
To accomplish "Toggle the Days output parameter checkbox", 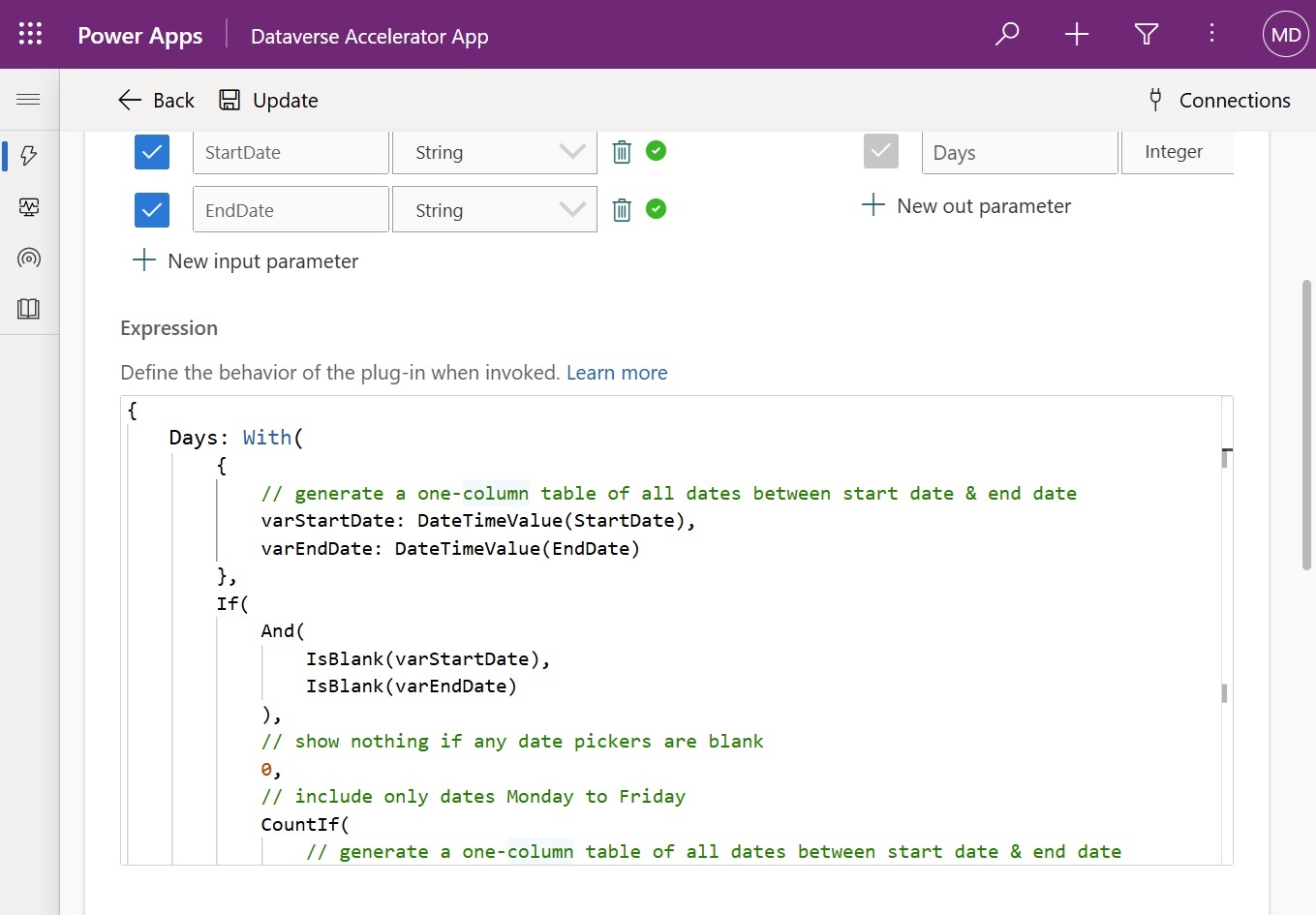I will point(881,151).
